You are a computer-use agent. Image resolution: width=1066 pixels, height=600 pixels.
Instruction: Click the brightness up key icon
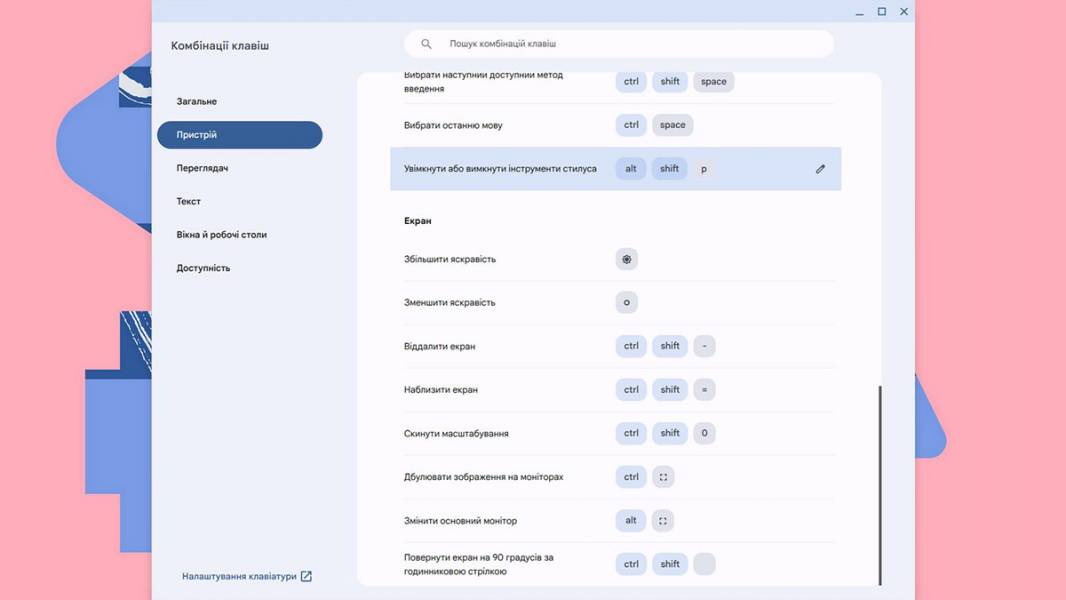click(626, 259)
